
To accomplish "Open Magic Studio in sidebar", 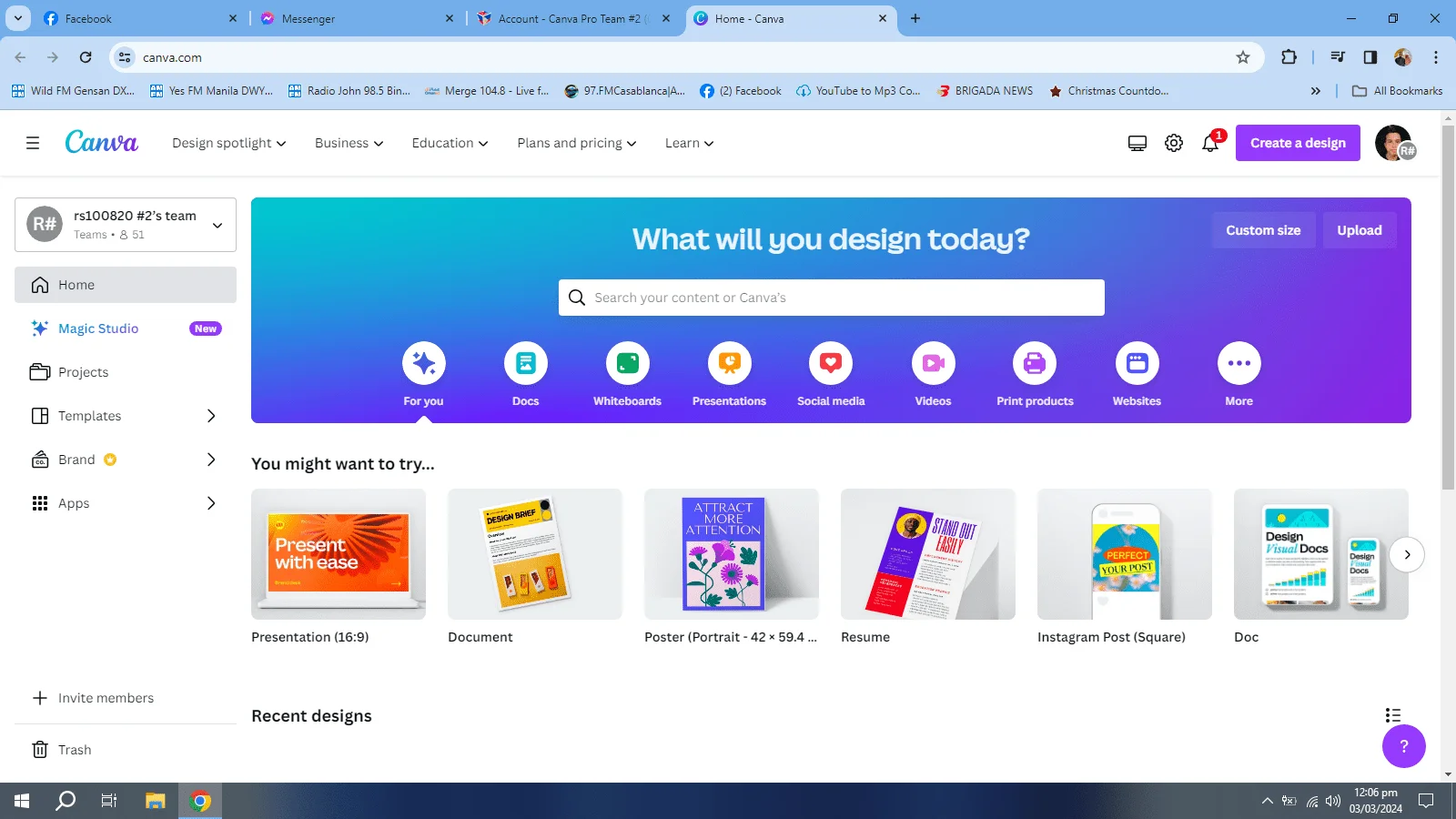I will coord(126,329).
